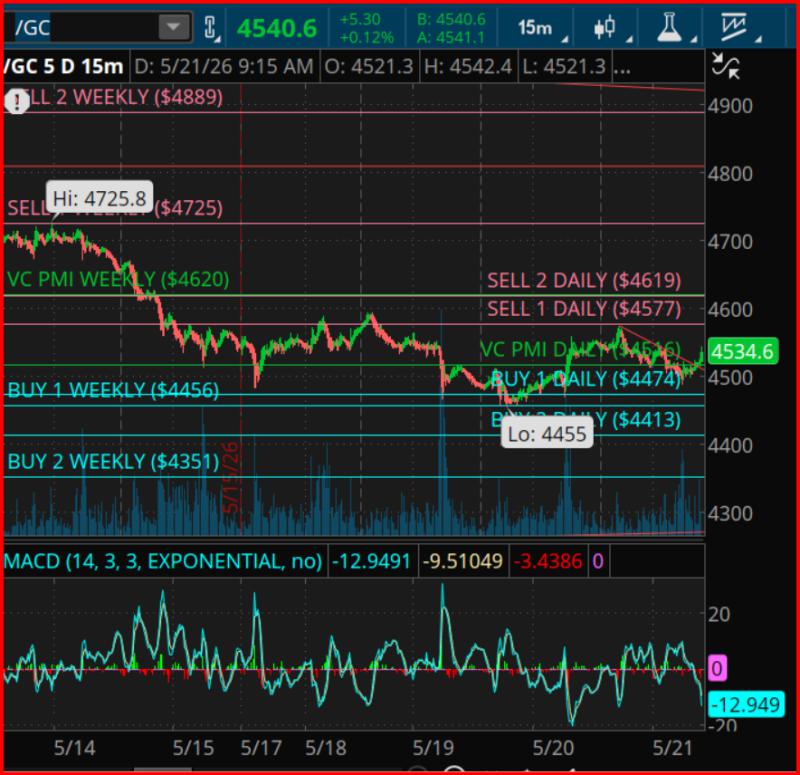
Task: Click the BUY 1 DAILY ($4474) label
Action: 585,379
